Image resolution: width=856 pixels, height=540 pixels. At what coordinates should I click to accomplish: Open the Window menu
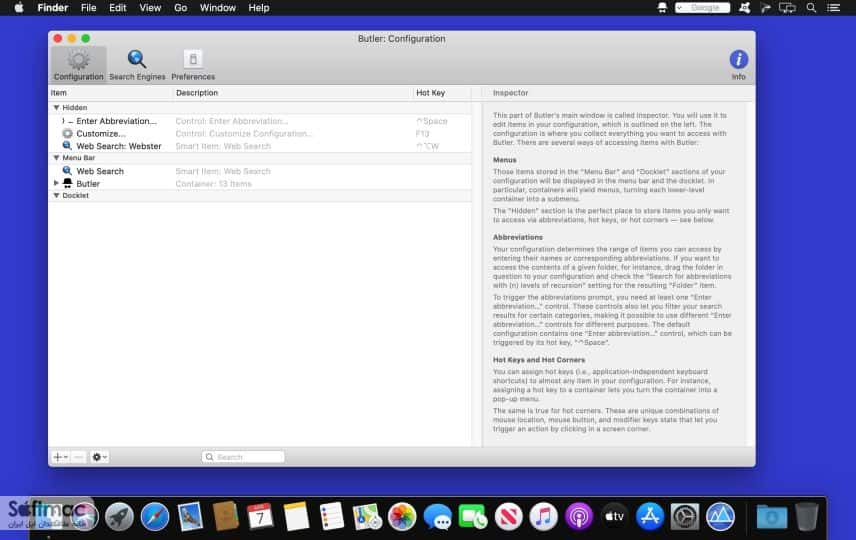coord(217,8)
